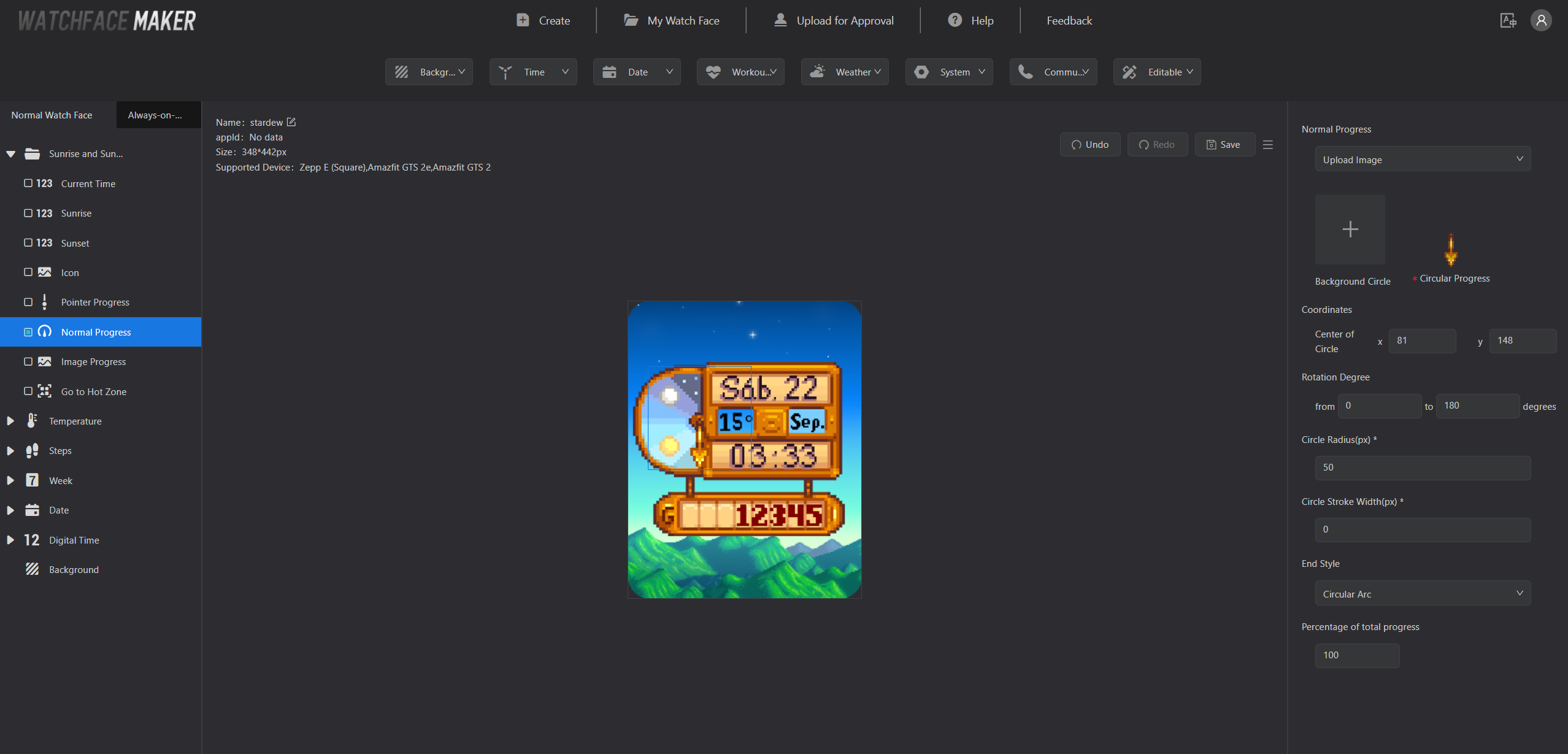Open the Communication components dropdown

(1053, 72)
